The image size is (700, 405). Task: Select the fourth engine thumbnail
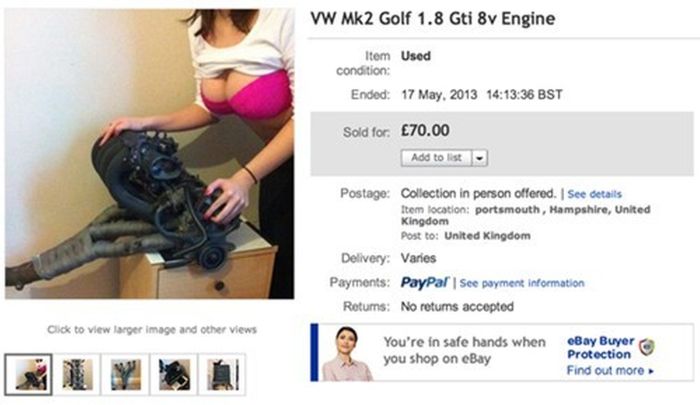pos(174,375)
